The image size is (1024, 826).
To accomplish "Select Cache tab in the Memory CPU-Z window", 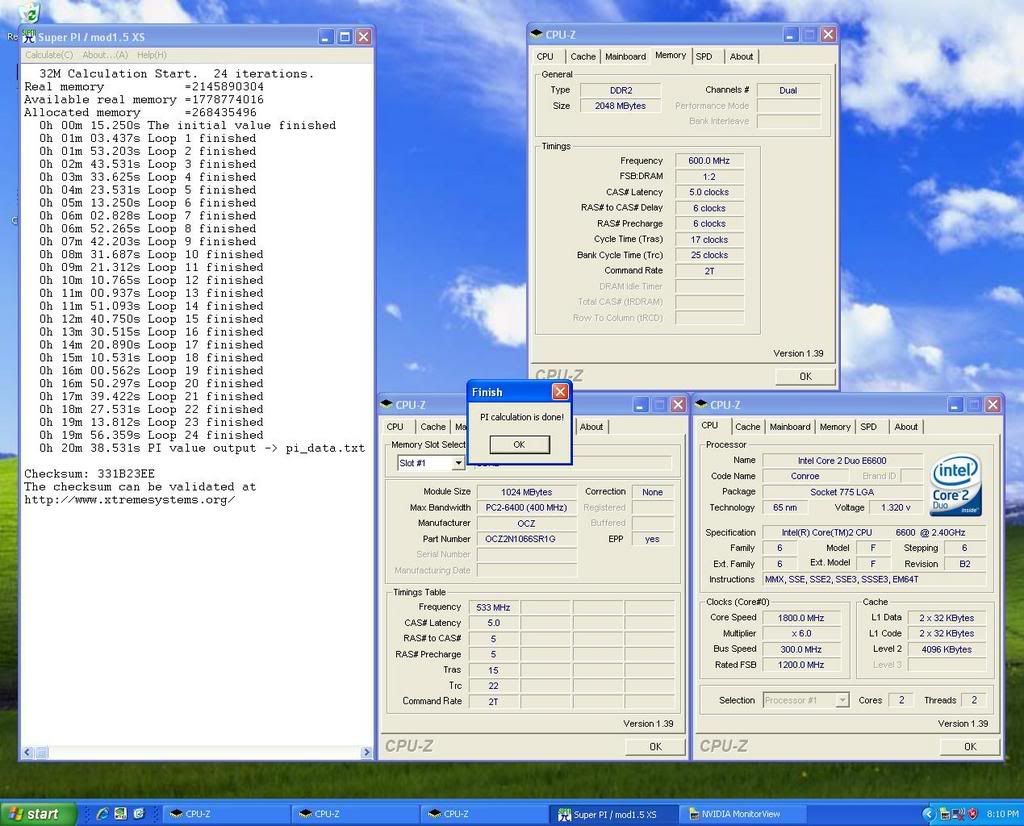I will click(583, 57).
